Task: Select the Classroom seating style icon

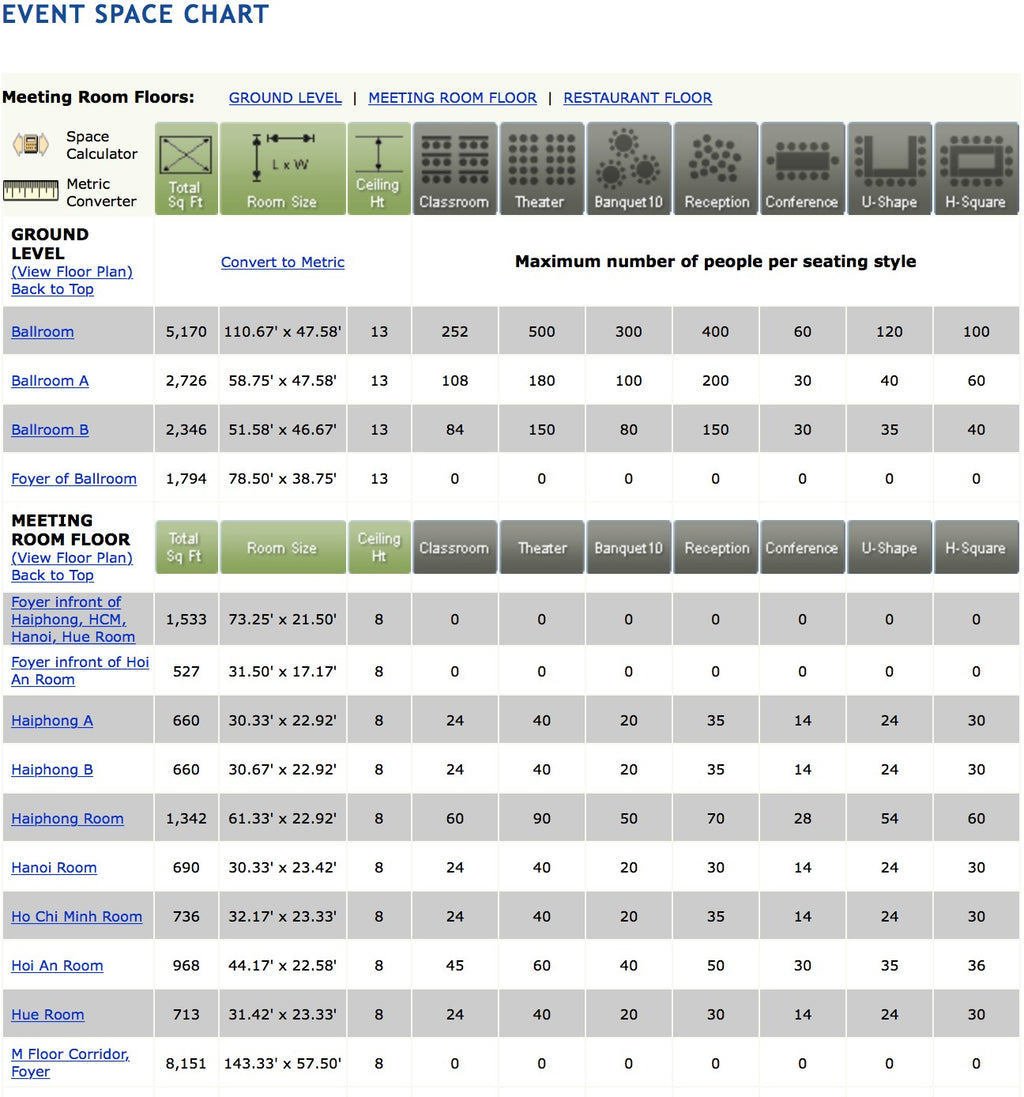Action: [454, 167]
